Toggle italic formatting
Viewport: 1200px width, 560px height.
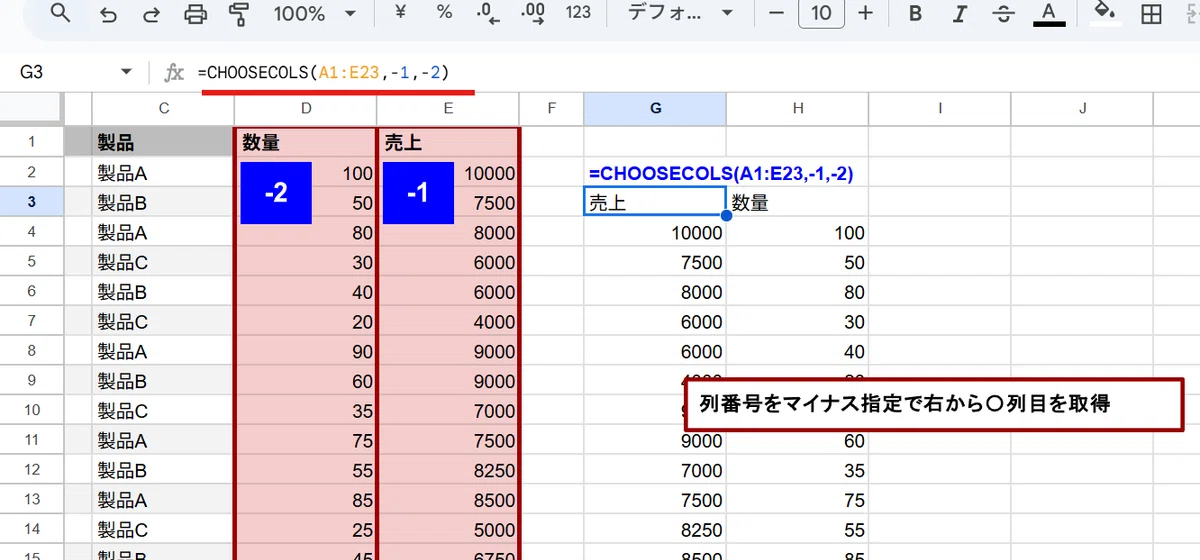click(x=959, y=13)
